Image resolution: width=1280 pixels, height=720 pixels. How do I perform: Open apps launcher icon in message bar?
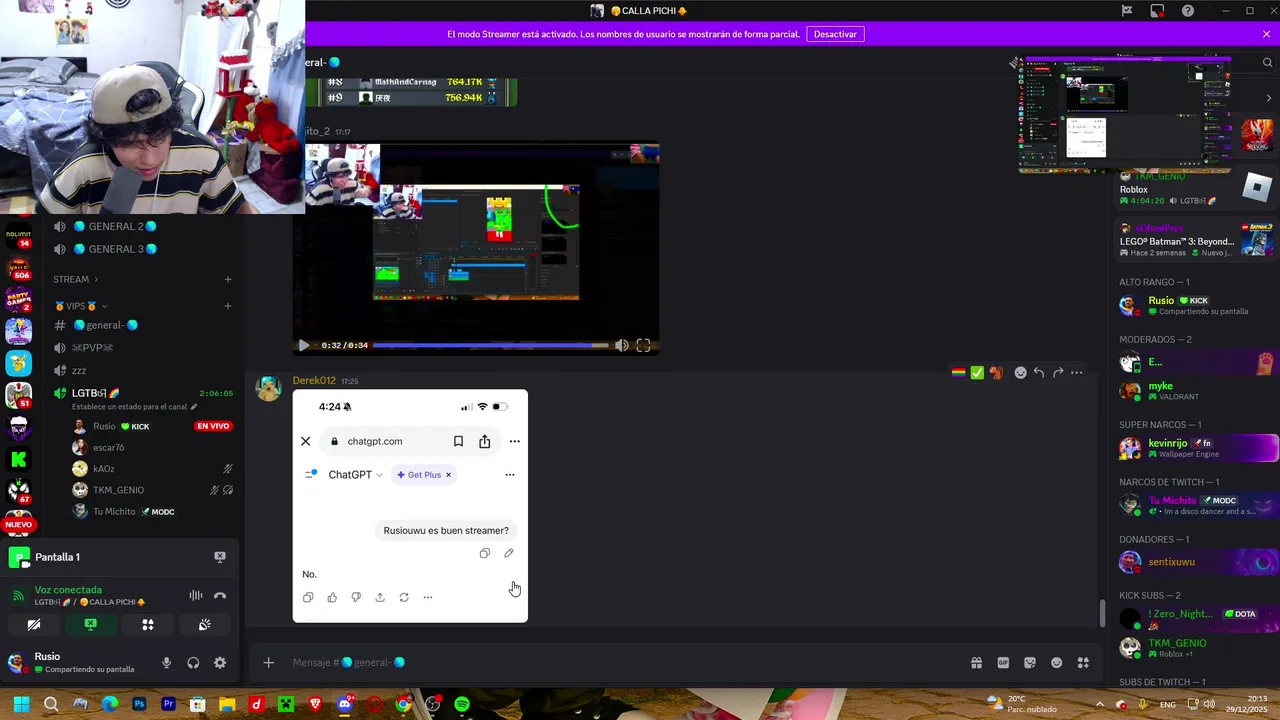[x=1083, y=662]
